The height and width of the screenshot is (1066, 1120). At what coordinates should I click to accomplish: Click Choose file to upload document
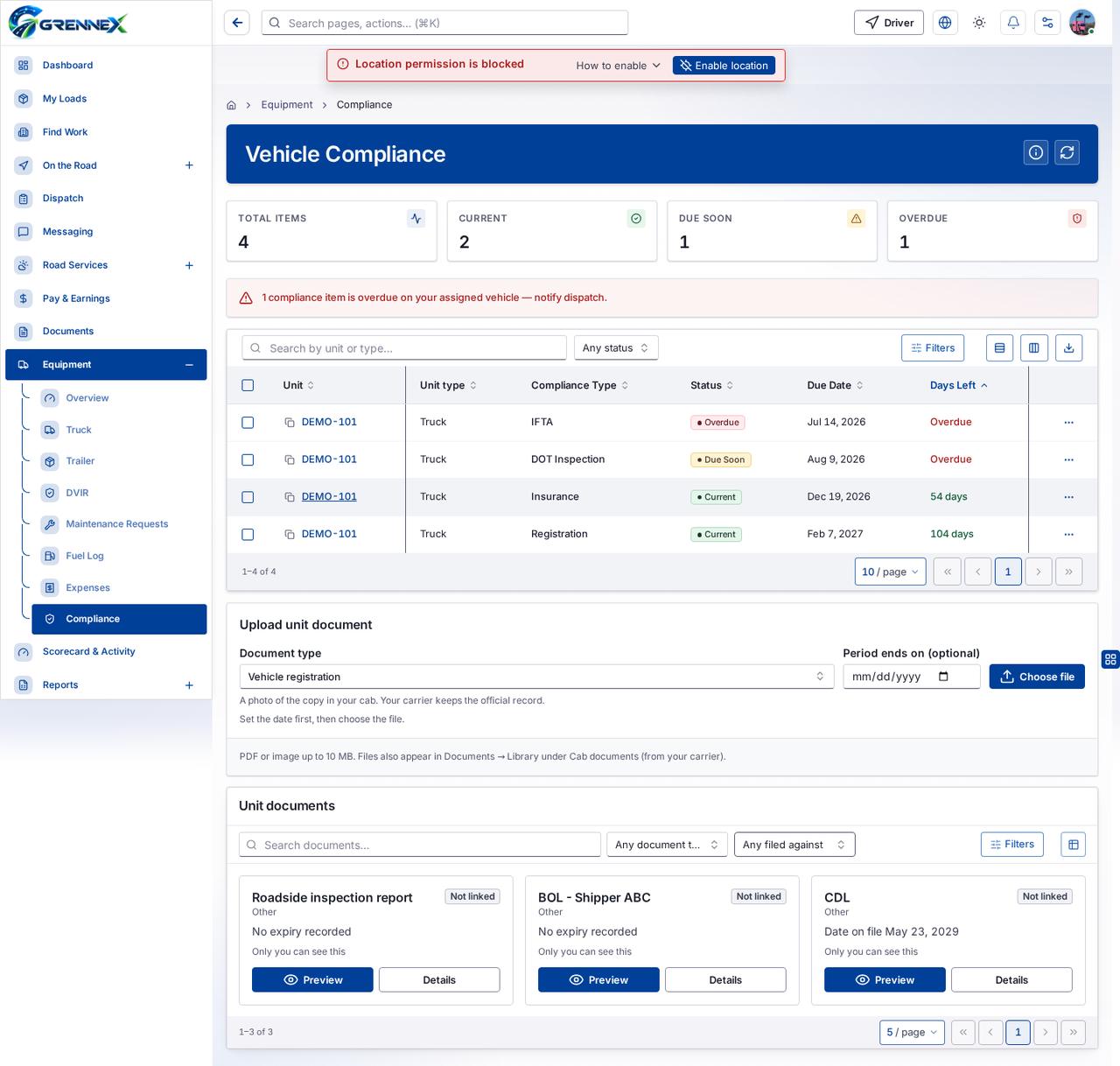pos(1037,677)
